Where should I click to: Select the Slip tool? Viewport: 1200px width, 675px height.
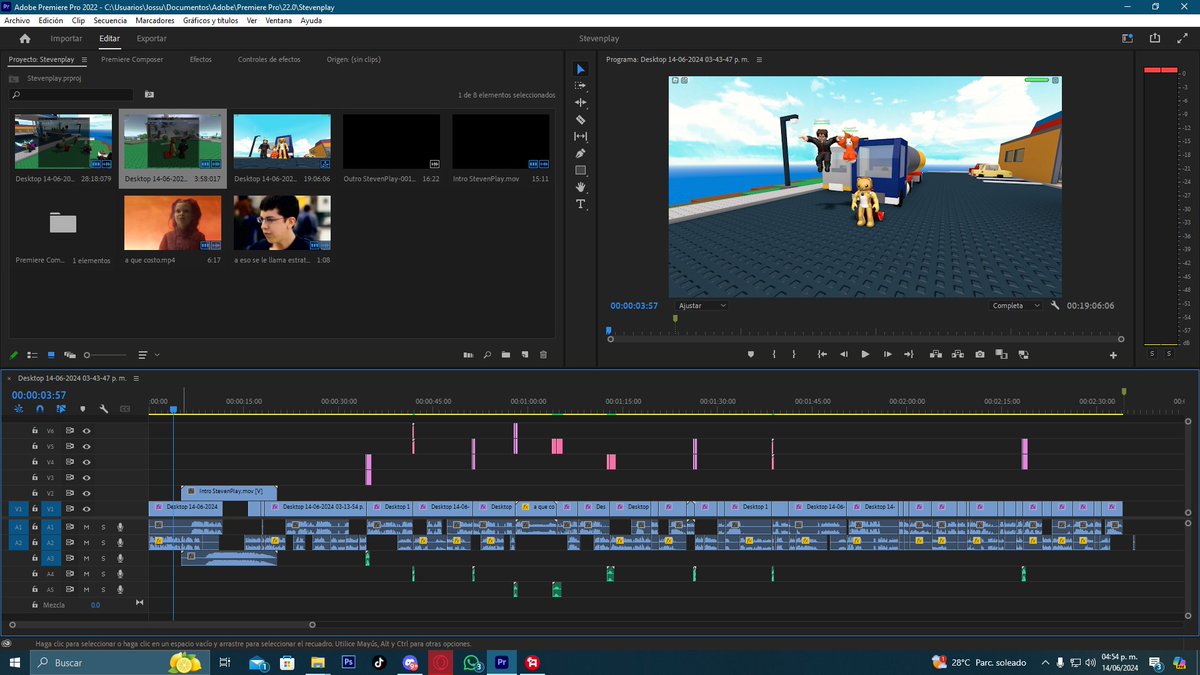580,136
